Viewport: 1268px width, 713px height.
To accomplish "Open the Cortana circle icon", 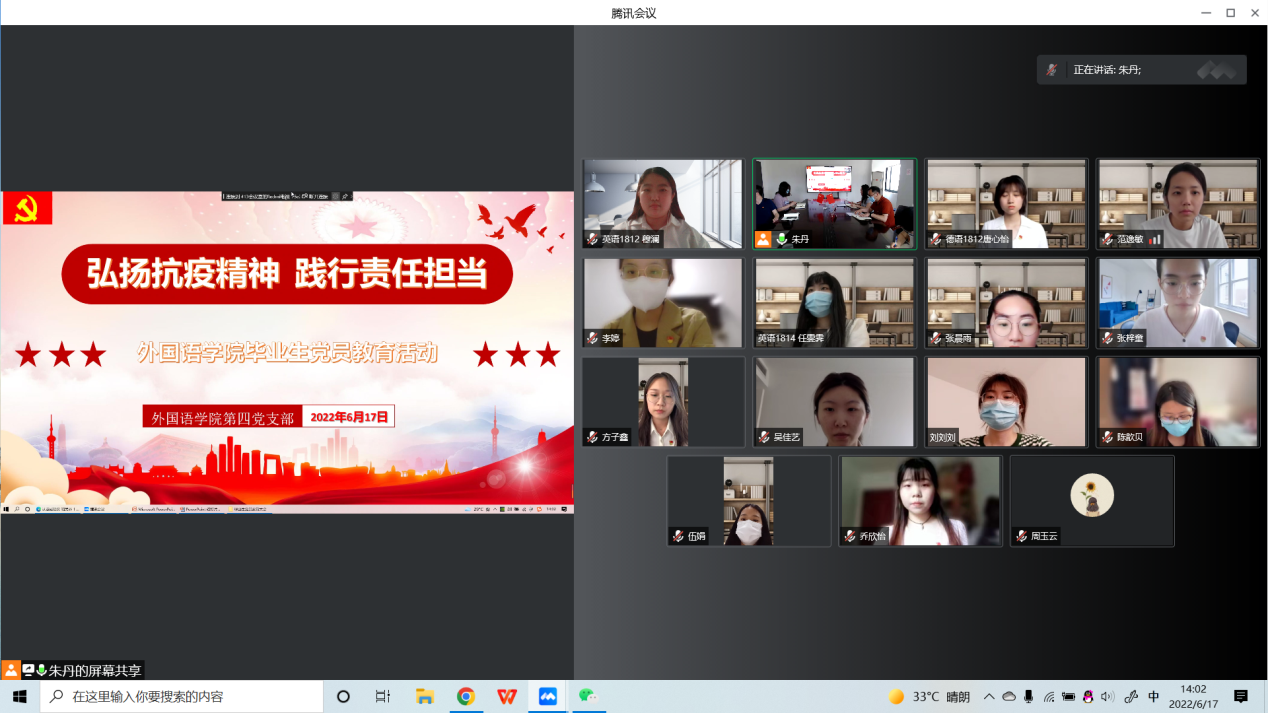I will coord(343,697).
